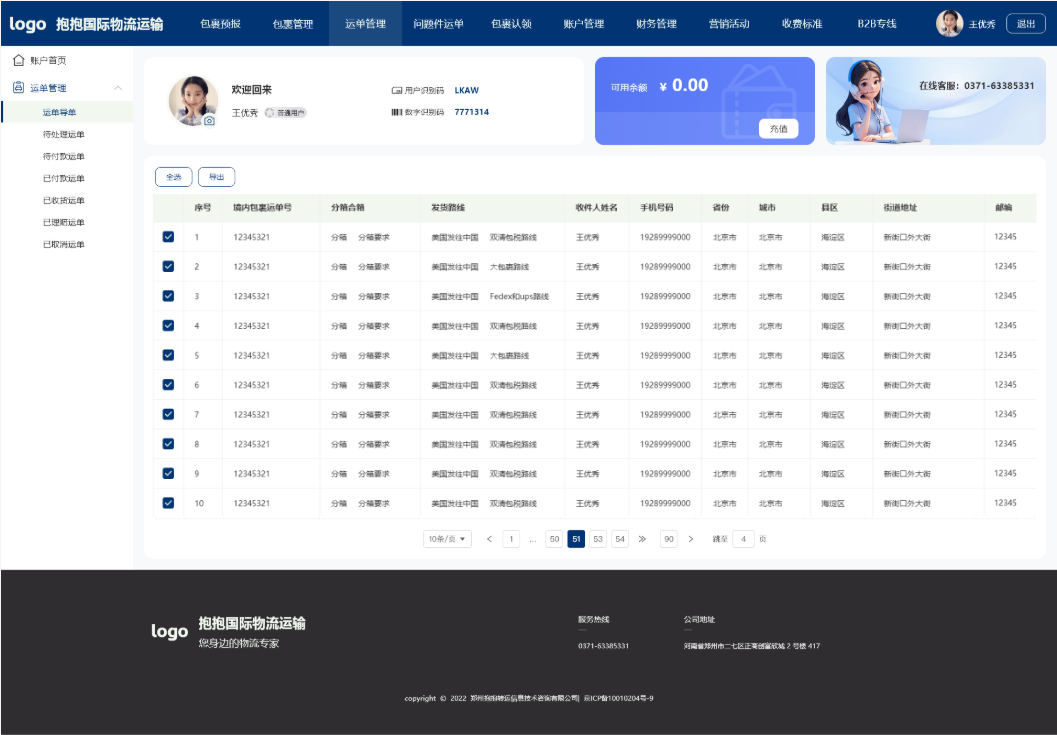Uncheck the checkbox for row 1
The width and height of the screenshot is (1057, 735).
click(168, 237)
